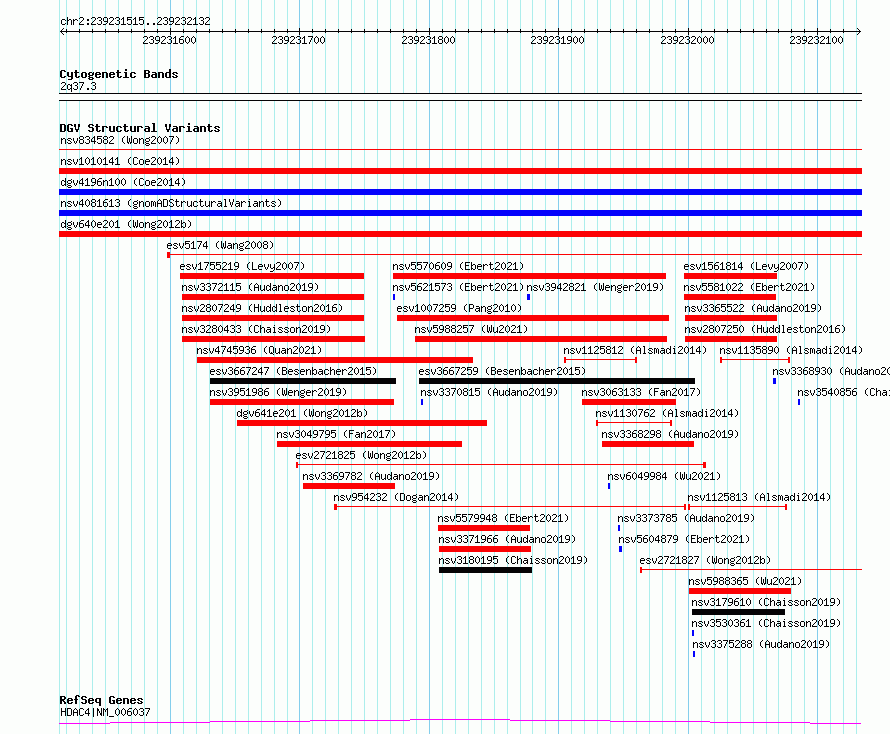Open nsv4081613 (gnomADStructuralVariants) label

(171, 203)
